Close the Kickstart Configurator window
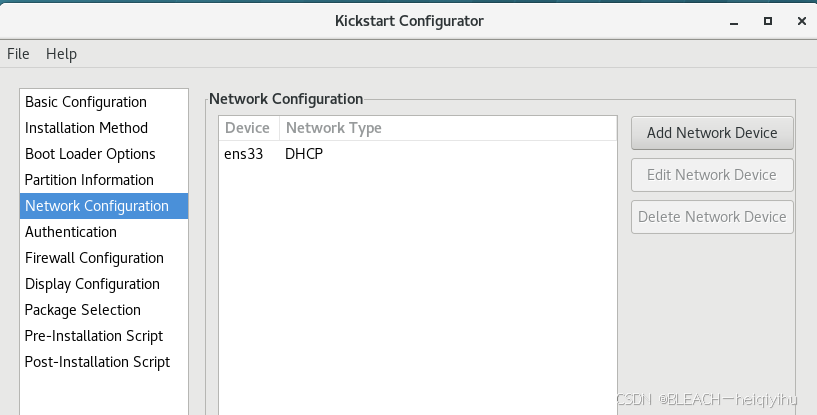The image size is (817, 415). 802,21
